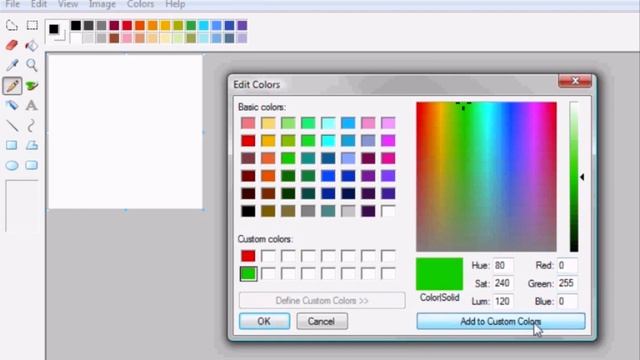The image size is (640, 360).
Task: Open the Help menu
Action: pyautogui.click(x=175, y=4)
